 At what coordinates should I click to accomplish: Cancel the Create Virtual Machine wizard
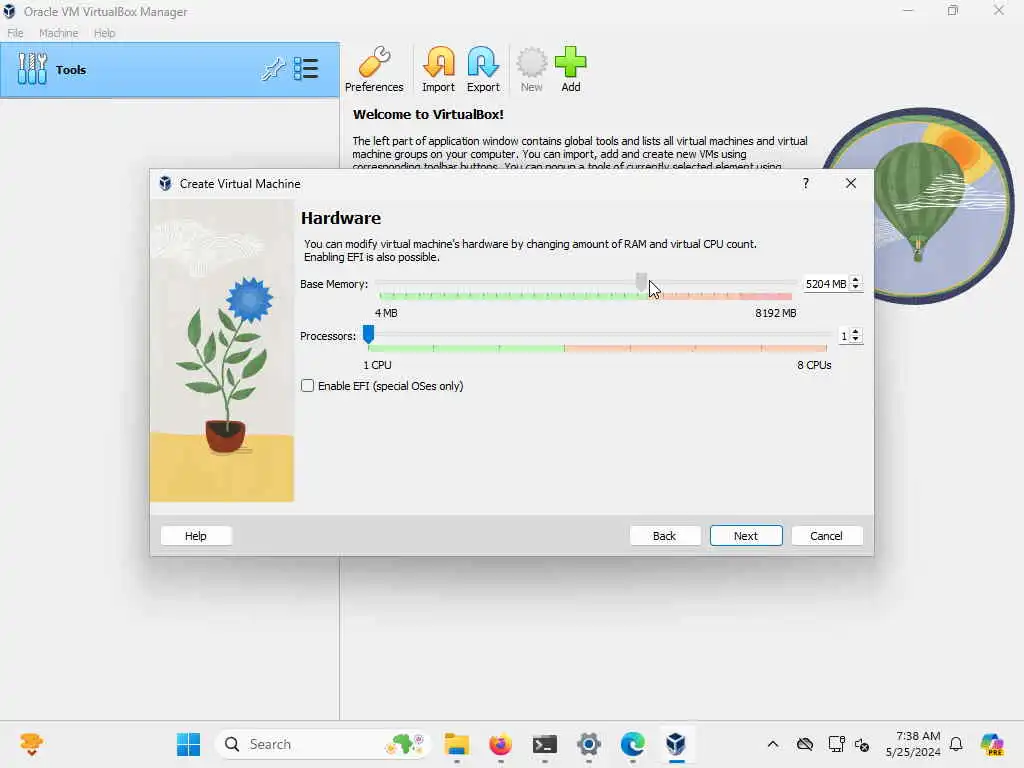pos(827,536)
